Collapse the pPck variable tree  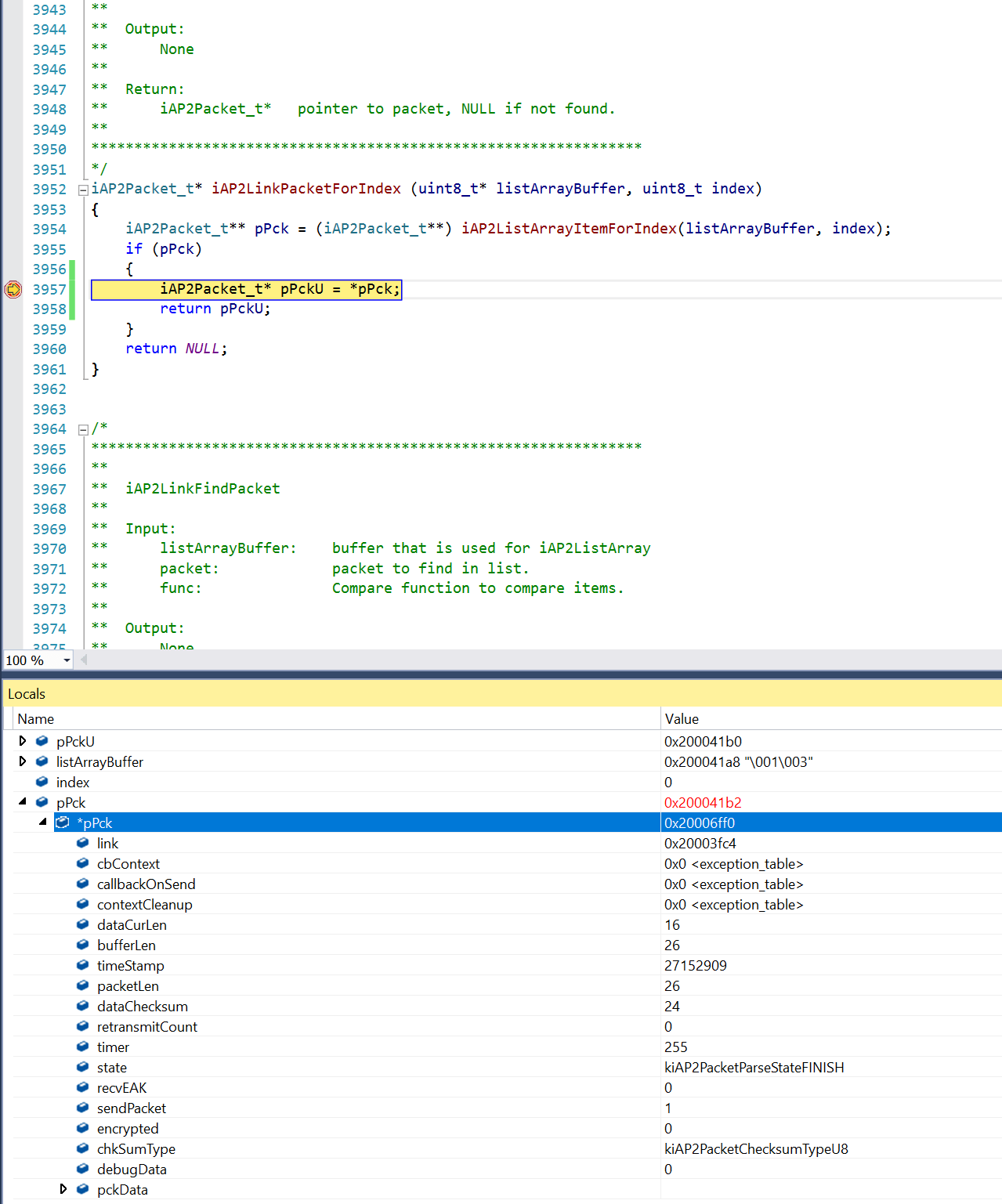[22, 801]
